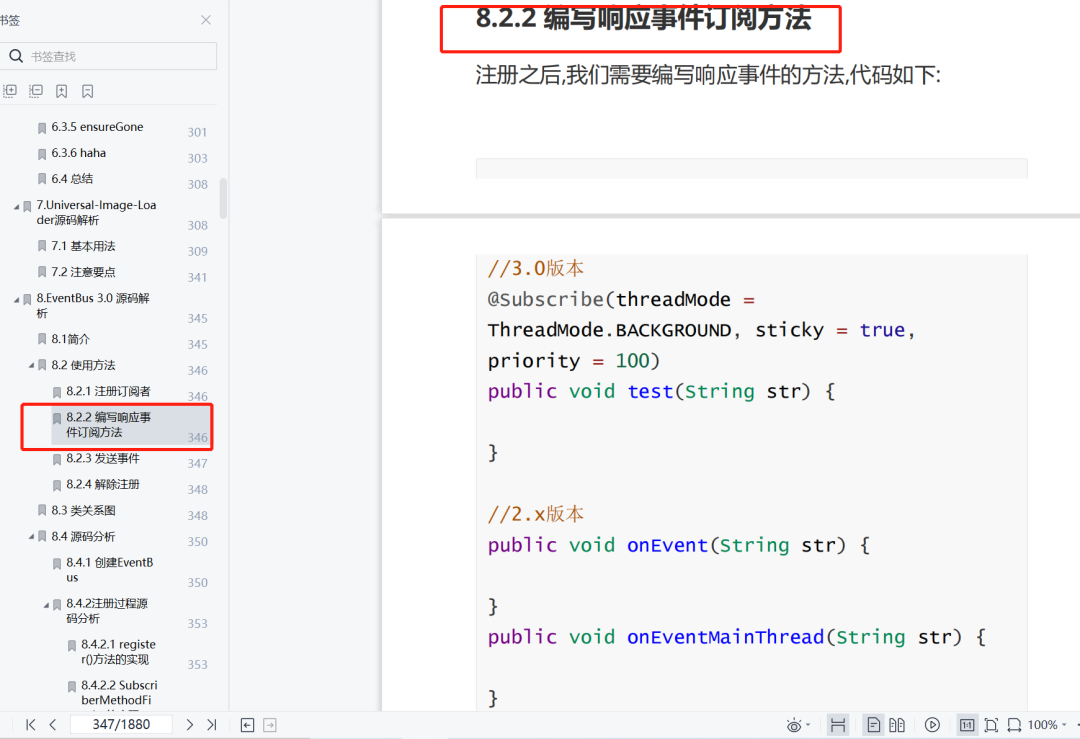The width and height of the screenshot is (1080, 739).
Task: Delete bookmark icon
Action: (x=87, y=91)
